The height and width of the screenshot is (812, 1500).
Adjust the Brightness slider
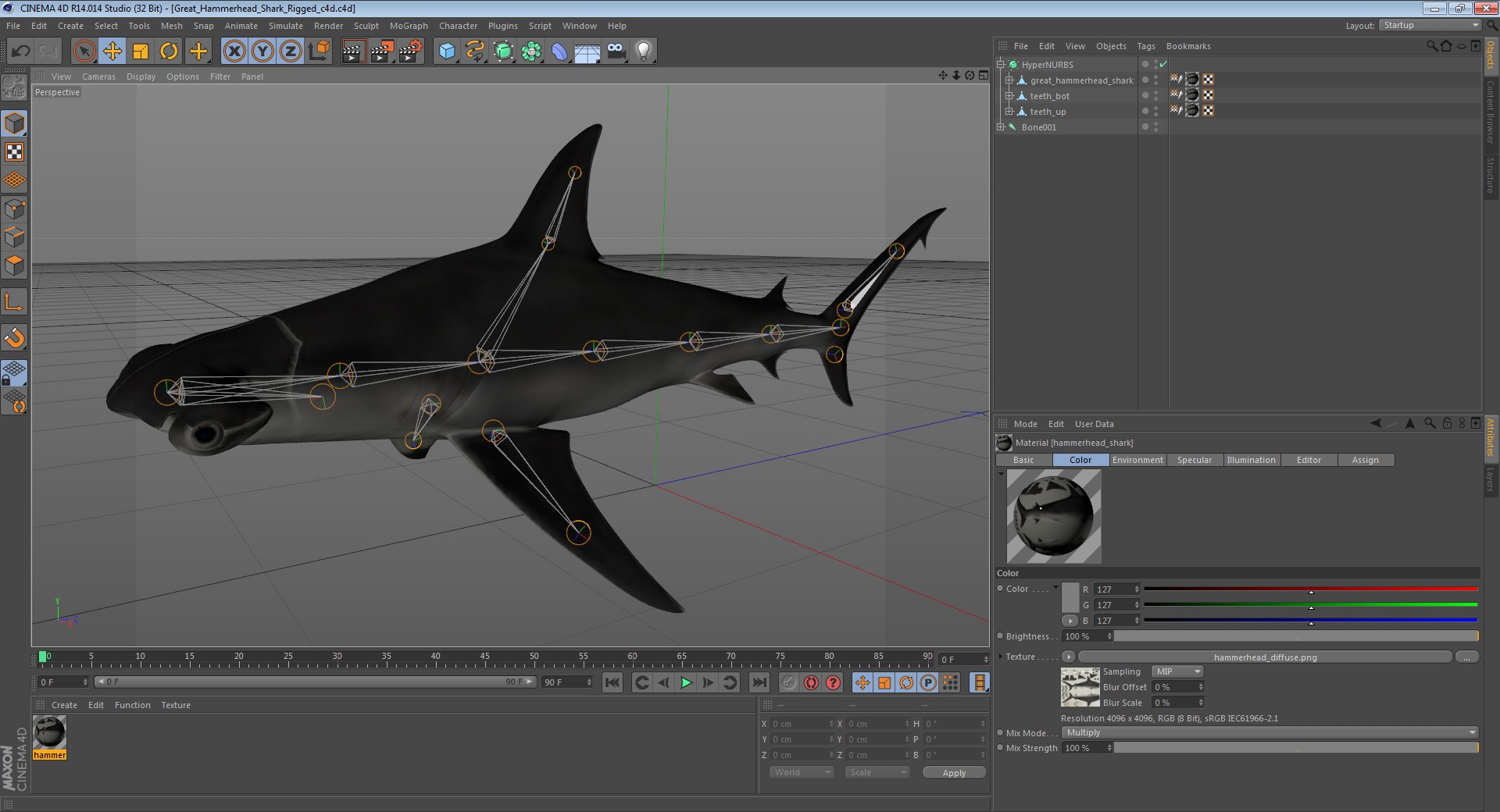pyautogui.click(x=1296, y=636)
